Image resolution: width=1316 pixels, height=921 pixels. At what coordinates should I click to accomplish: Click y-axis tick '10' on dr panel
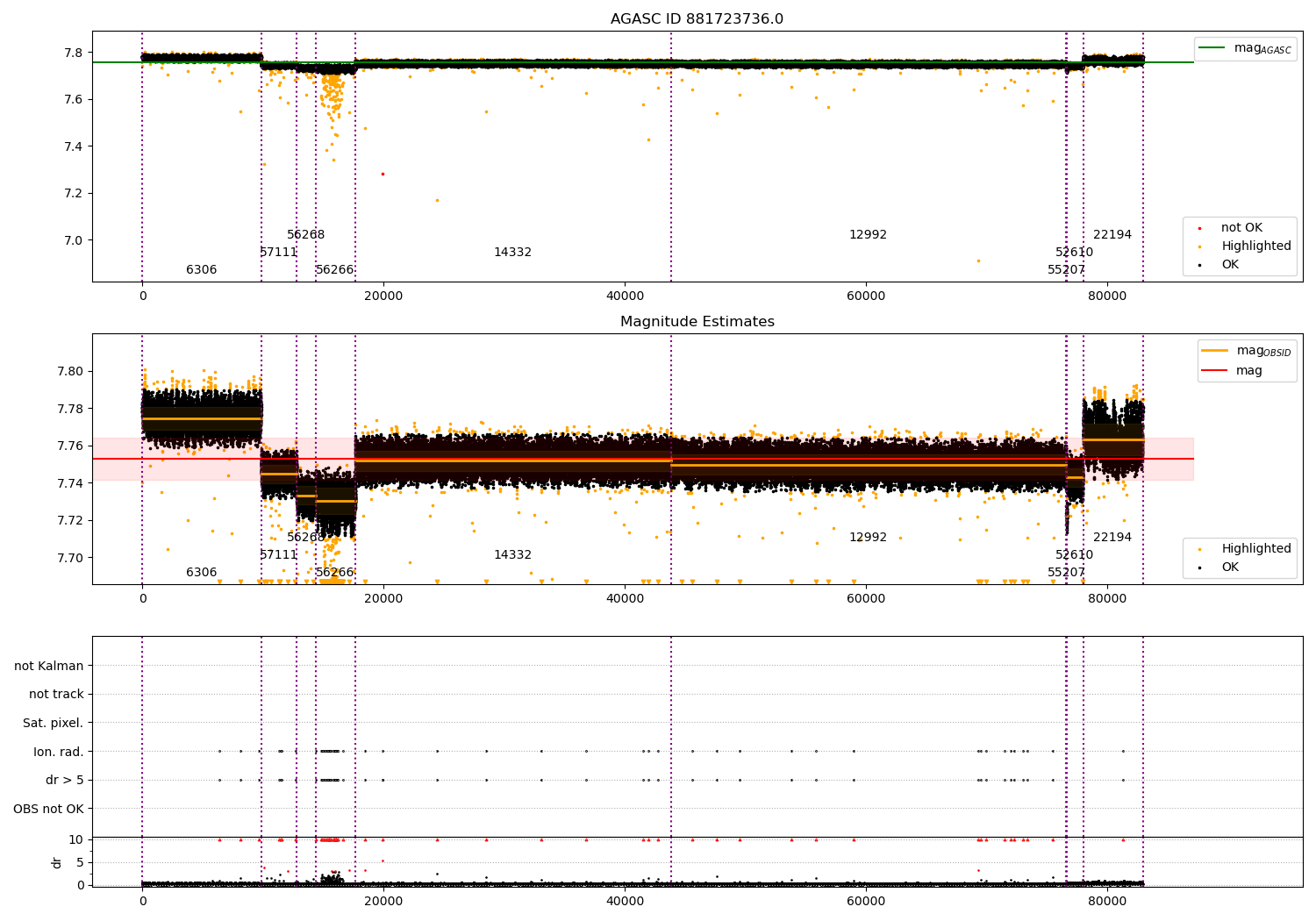(76, 840)
